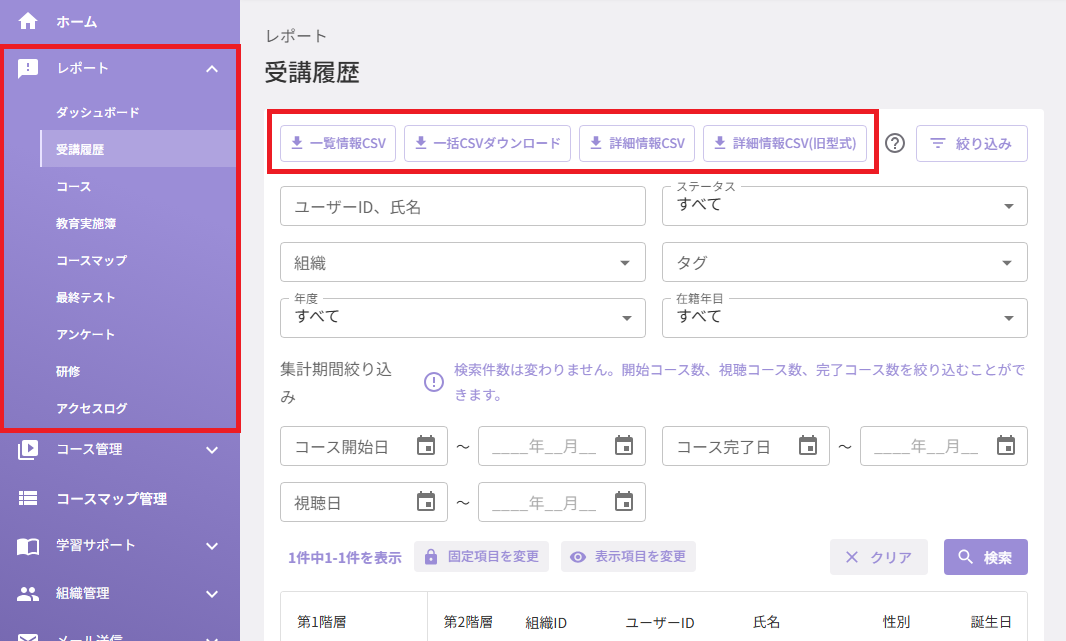Image resolution: width=1066 pixels, height=641 pixels.
Task: Download 一覧情報CSV
Action: [x=338, y=143]
